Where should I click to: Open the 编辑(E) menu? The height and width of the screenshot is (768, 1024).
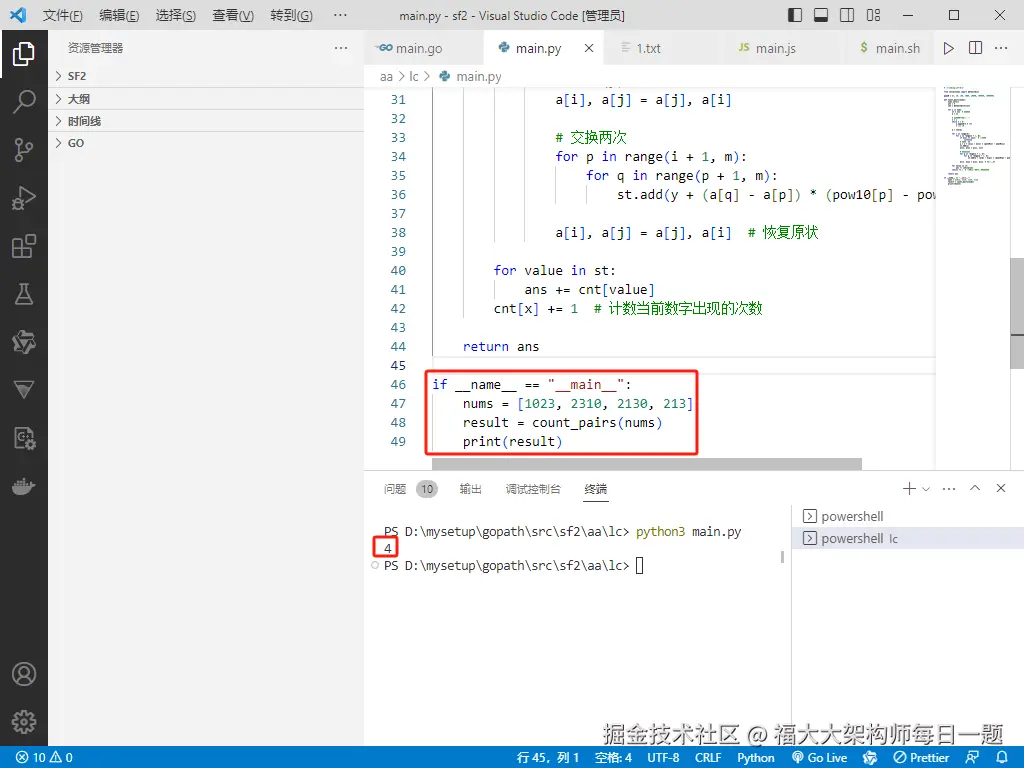[120, 15]
